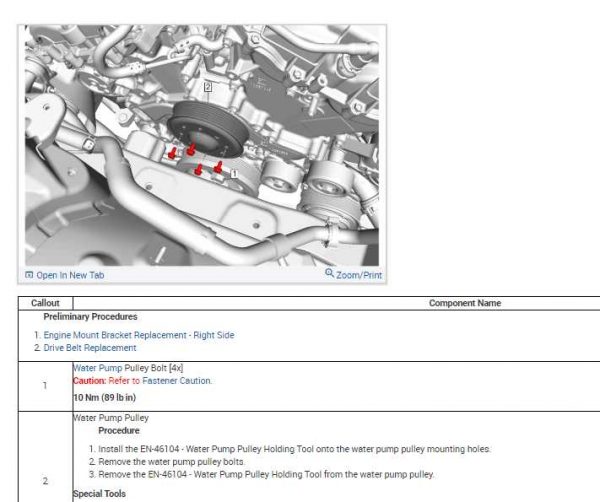Follow the Water Pump link in callout 1
This screenshot has width=600, height=502.
pos(98,368)
